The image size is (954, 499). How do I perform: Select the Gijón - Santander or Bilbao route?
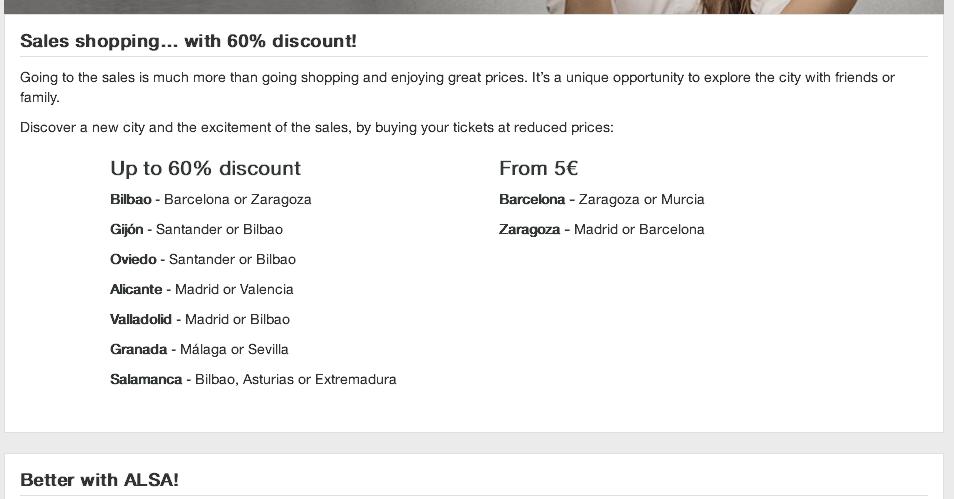click(x=197, y=229)
